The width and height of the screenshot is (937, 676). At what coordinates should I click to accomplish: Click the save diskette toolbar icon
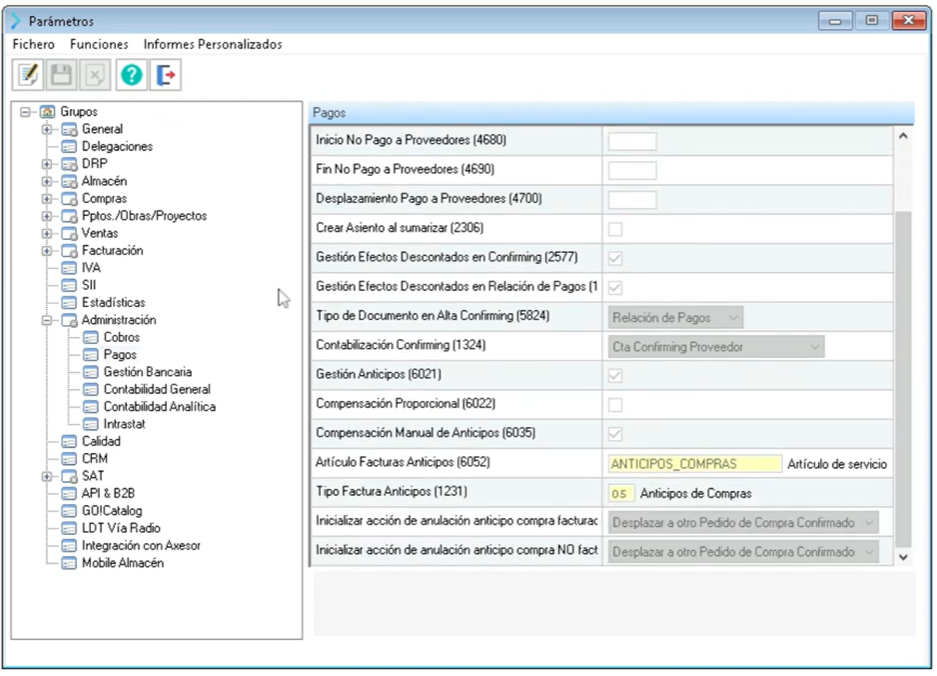[61, 75]
